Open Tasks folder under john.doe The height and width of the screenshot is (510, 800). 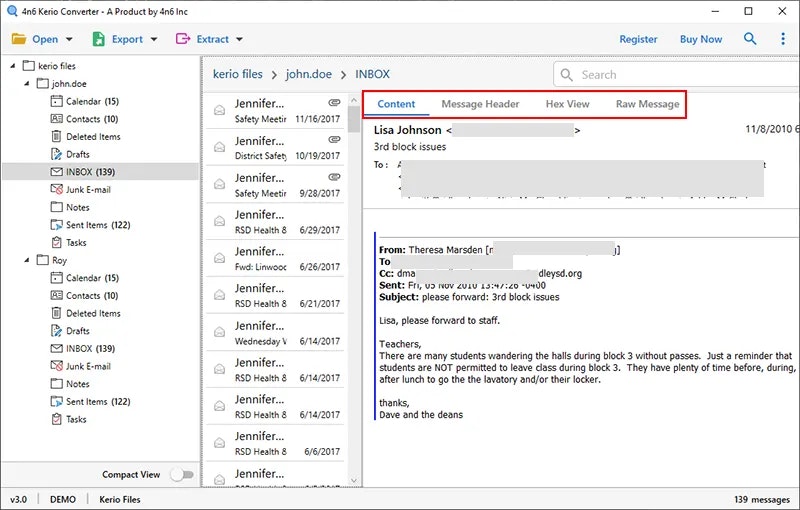point(68,243)
